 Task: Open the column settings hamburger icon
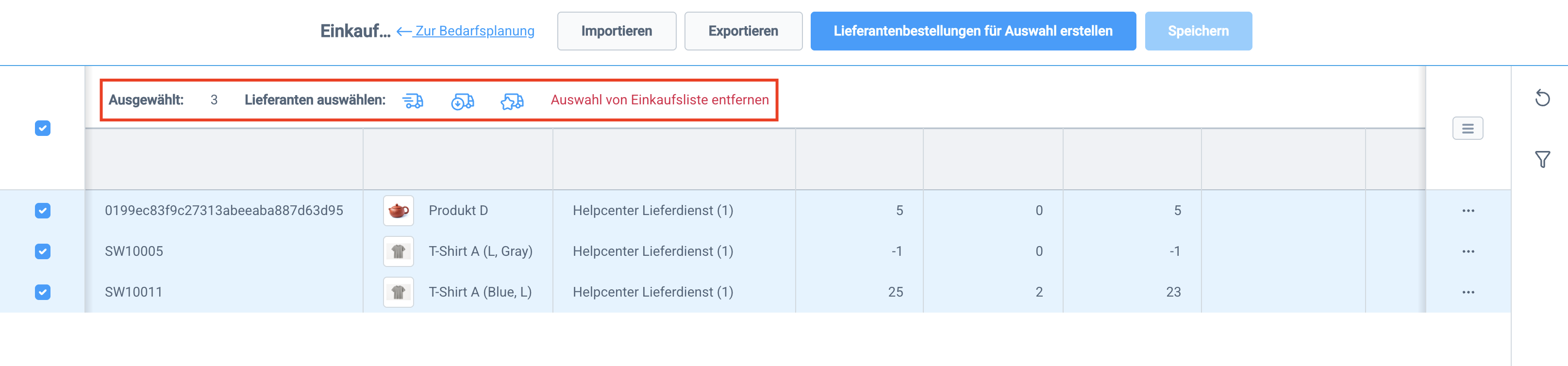pos(1468,129)
